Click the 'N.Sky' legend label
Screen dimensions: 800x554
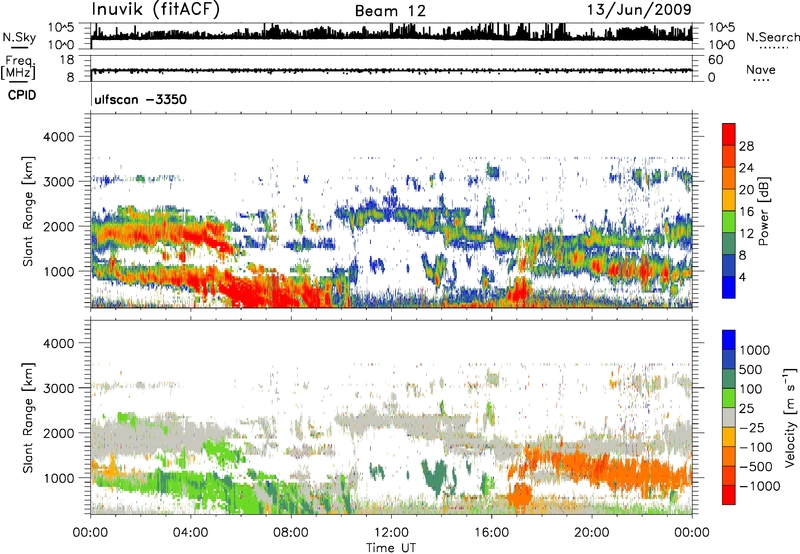(x=19, y=37)
